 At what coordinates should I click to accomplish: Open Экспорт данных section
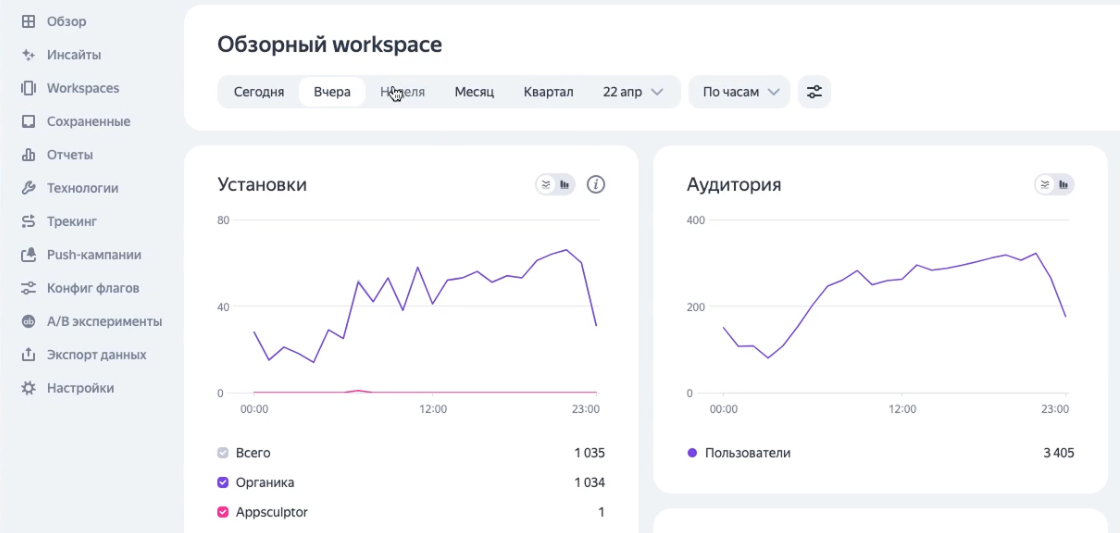coord(96,355)
